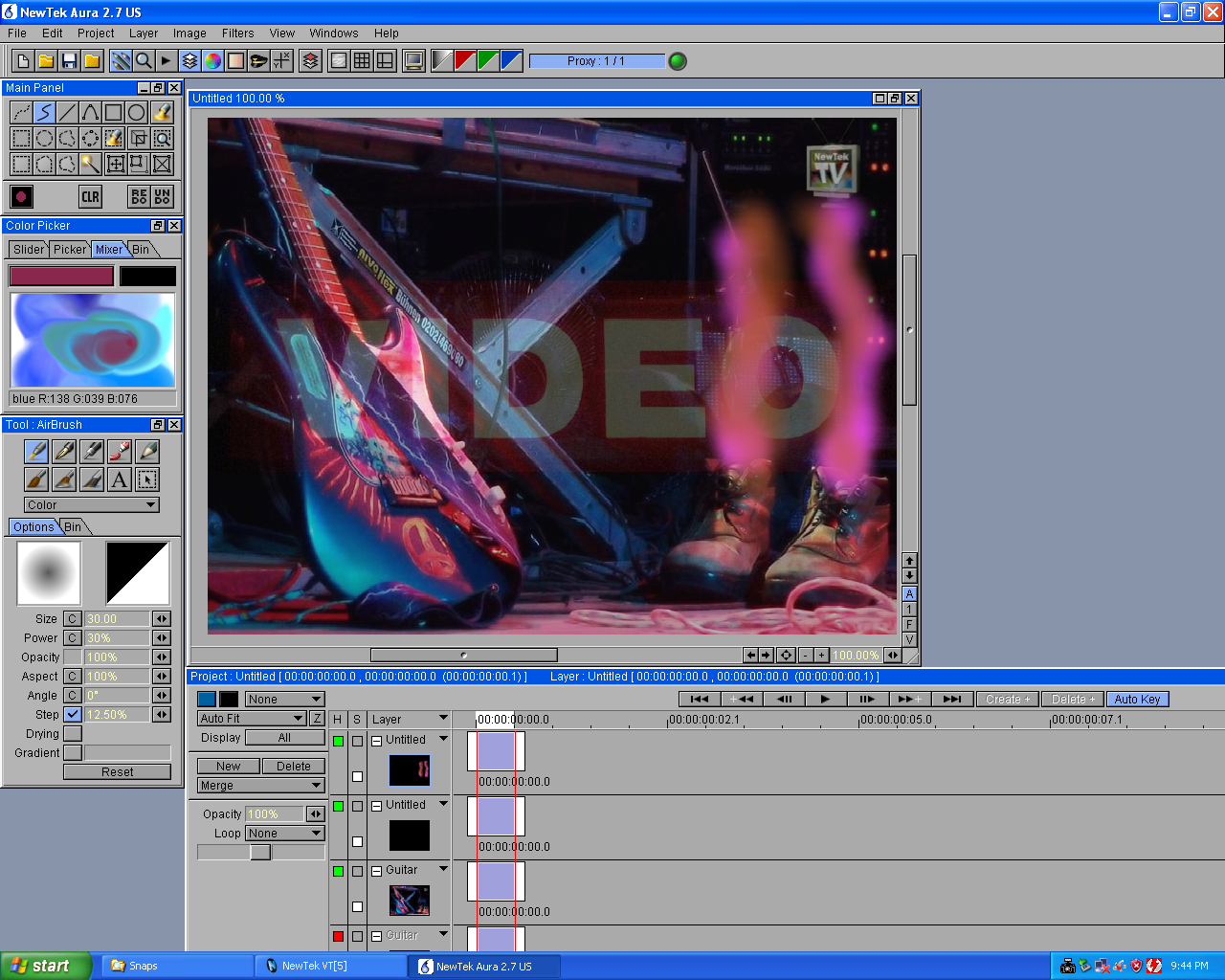Select the Circle shape tool in Main Panel
Screen dimensions: 1225x980
coord(137,113)
